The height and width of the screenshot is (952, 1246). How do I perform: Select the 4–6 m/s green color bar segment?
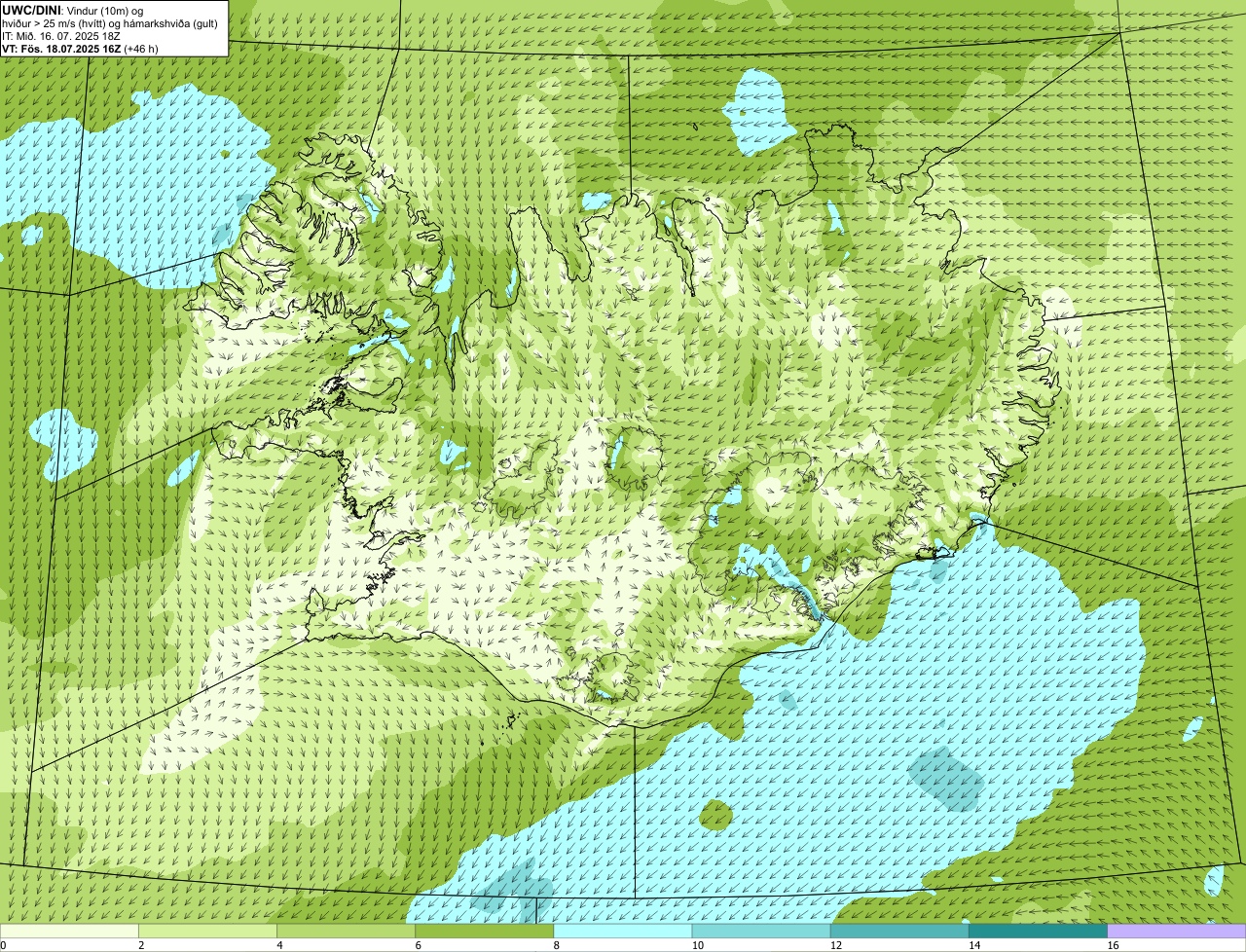click(346, 931)
